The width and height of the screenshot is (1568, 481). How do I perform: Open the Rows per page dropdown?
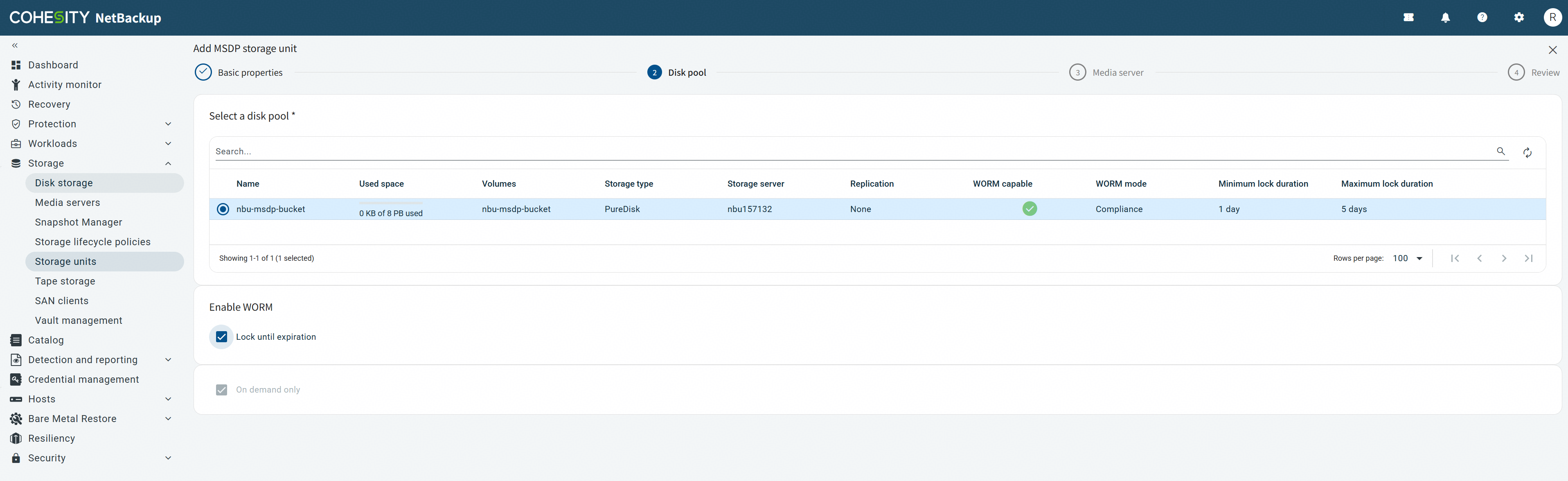point(1407,258)
